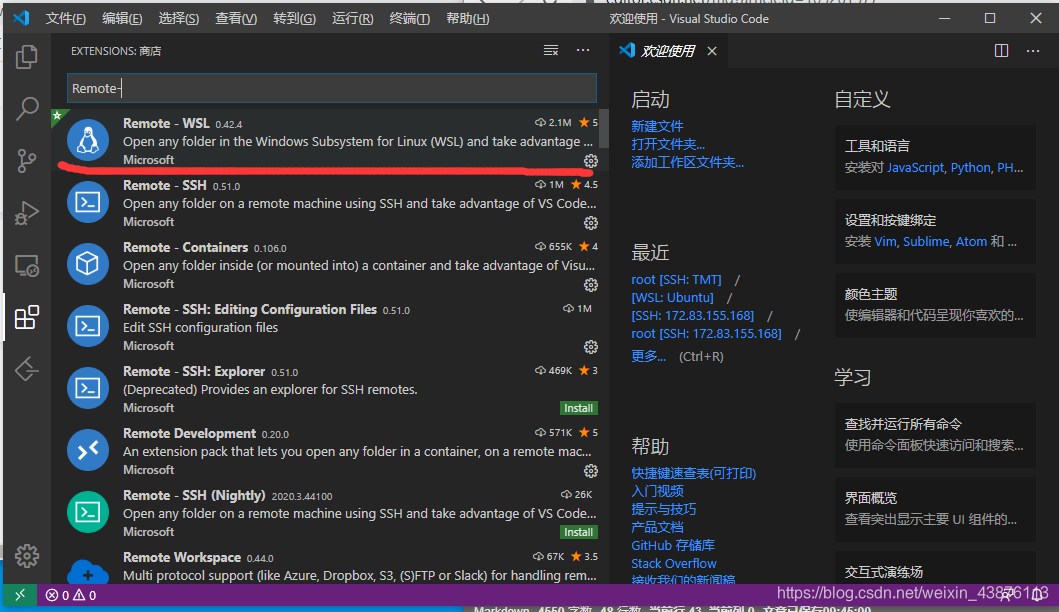The width and height of the screenshot is (1059, 612).
Task: Open manage gear for Remote - SSH
Action: pyautogui.click(x=591, y=223)
